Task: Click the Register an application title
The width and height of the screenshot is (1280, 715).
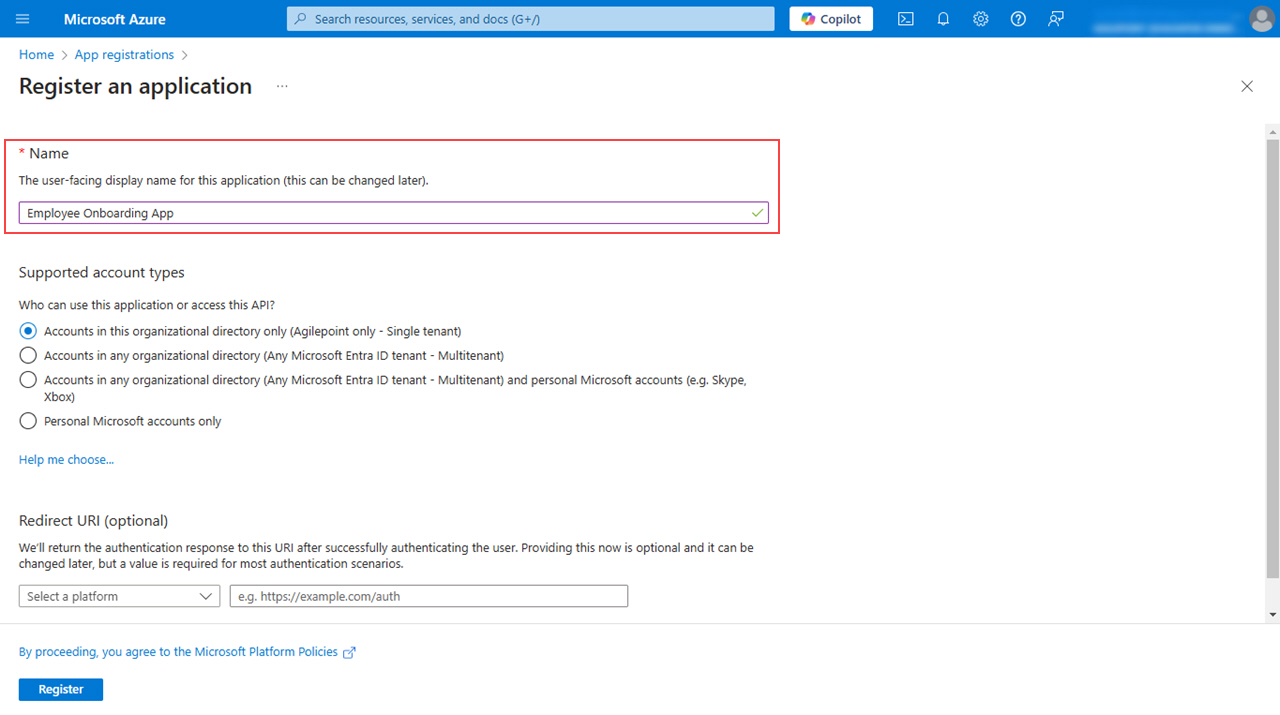Action: (135, 86)
